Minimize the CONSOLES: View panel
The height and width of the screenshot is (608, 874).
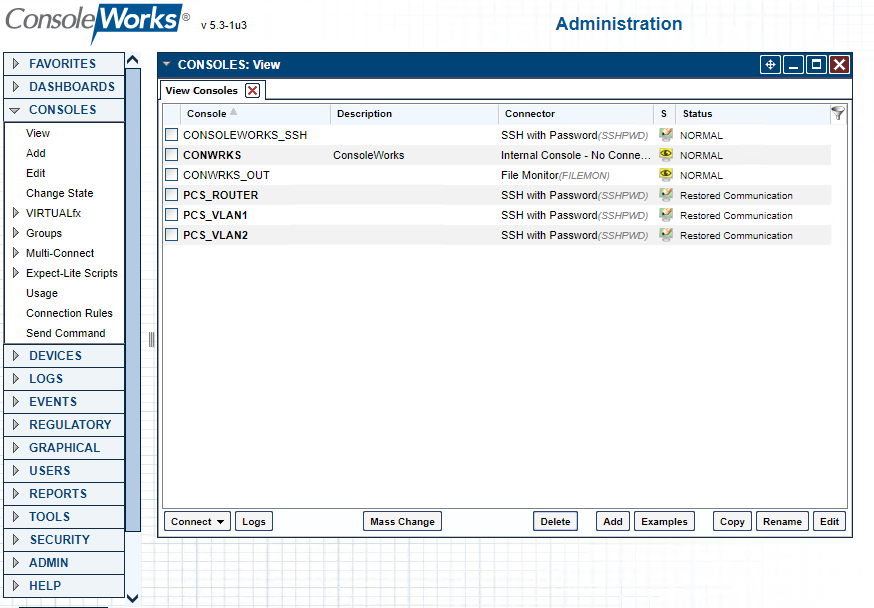coord(793,65)
